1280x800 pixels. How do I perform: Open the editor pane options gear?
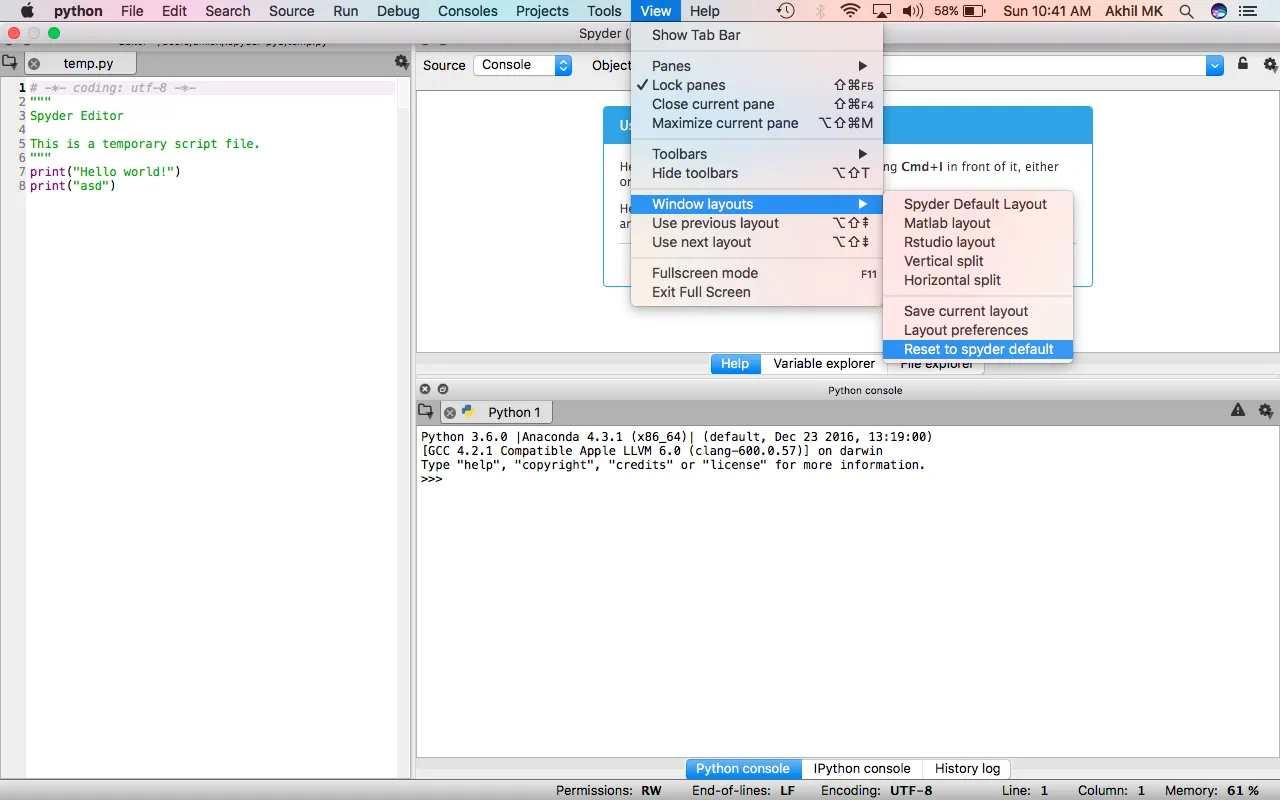402,62
